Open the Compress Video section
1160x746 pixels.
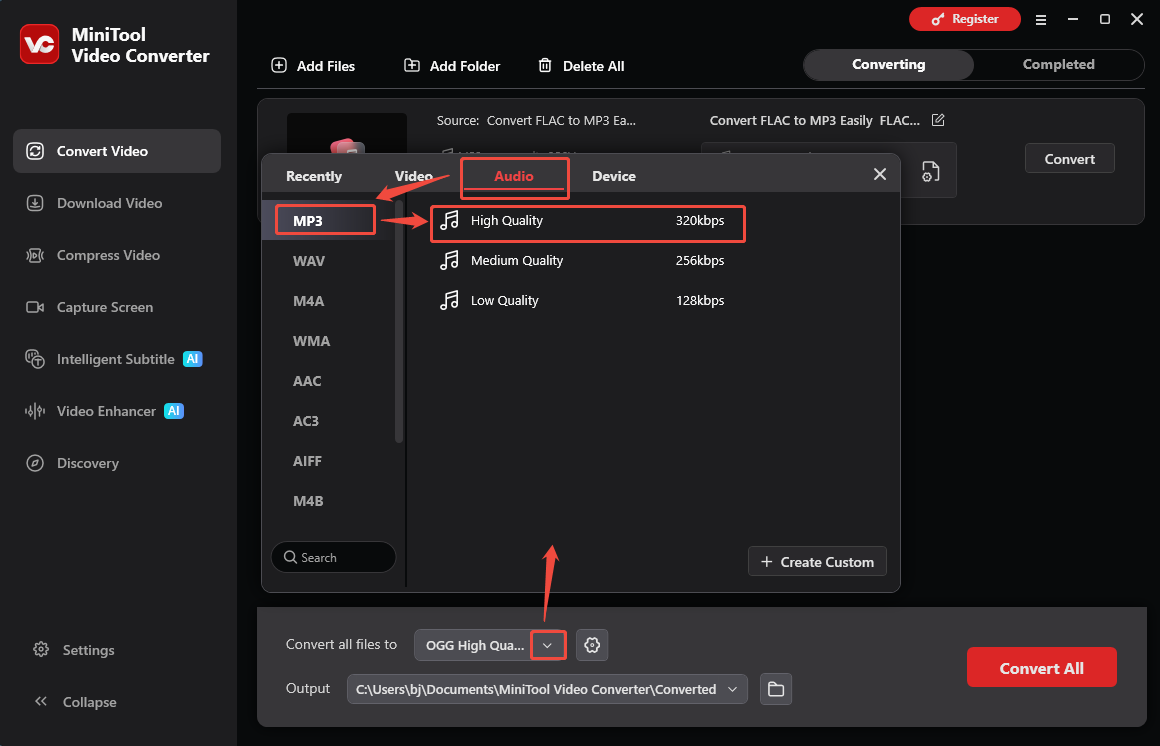(x=117, y=255)
